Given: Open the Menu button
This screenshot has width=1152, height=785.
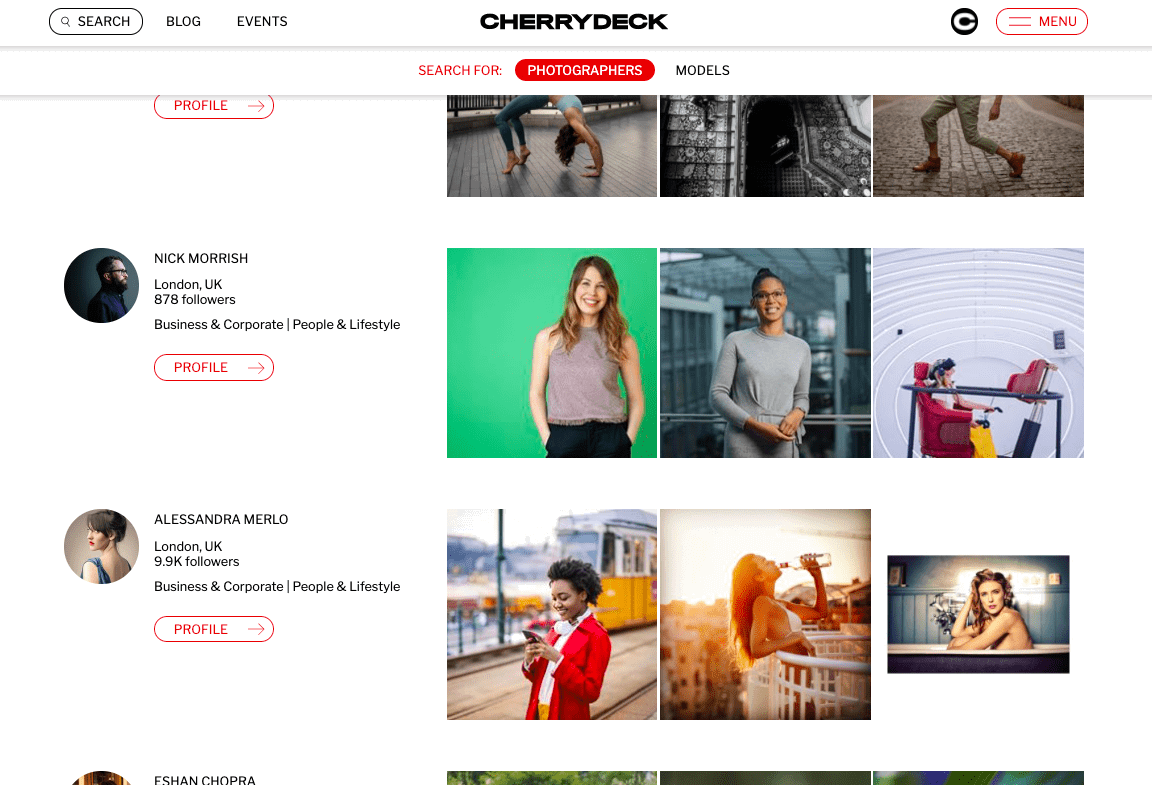Looking at the screenshot, I should [x=1042, y=21].
